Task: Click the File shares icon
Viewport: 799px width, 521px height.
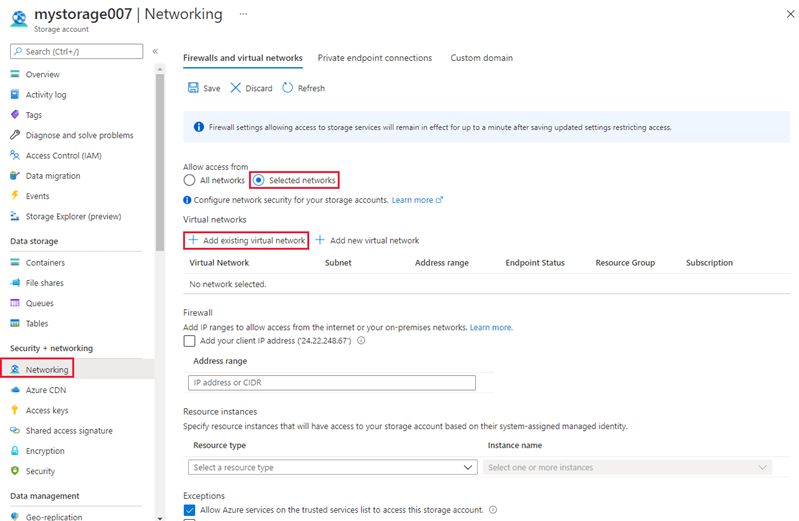Action: tap(15, 282)
